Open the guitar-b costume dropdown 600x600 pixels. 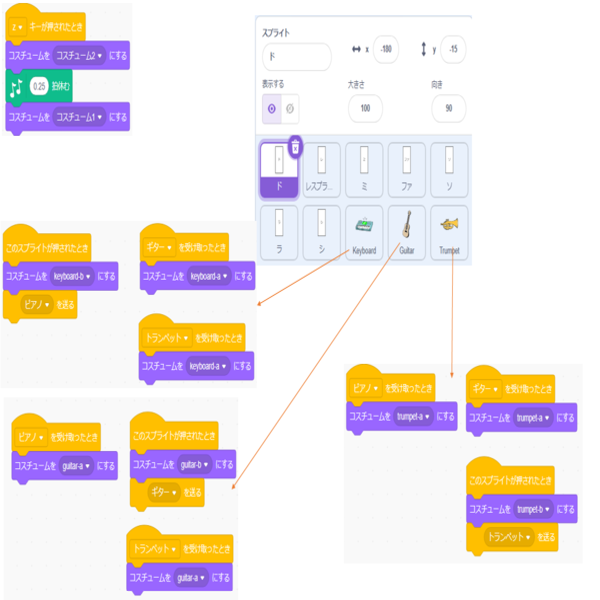(194, 465)
